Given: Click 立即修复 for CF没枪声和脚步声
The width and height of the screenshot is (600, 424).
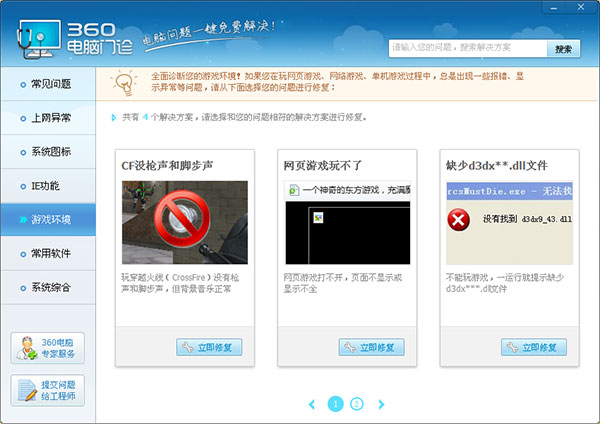Looking at the screenshot, I should click(x=209, y=347).
